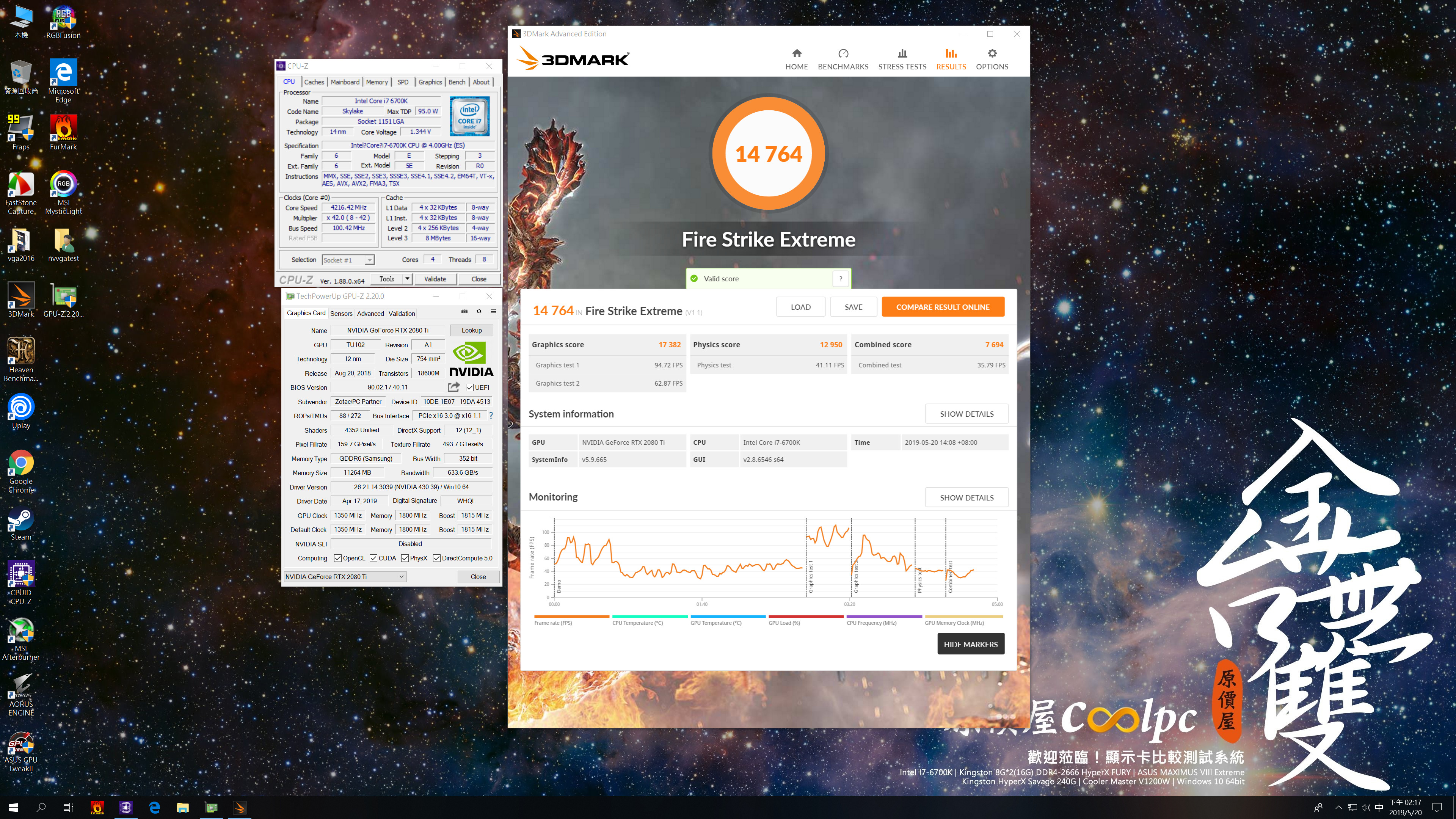The height and width of the screenshot is (819, 1456).
Task: Open the GPU selection dropdown in GPU-Z
Action: (345, 576)
